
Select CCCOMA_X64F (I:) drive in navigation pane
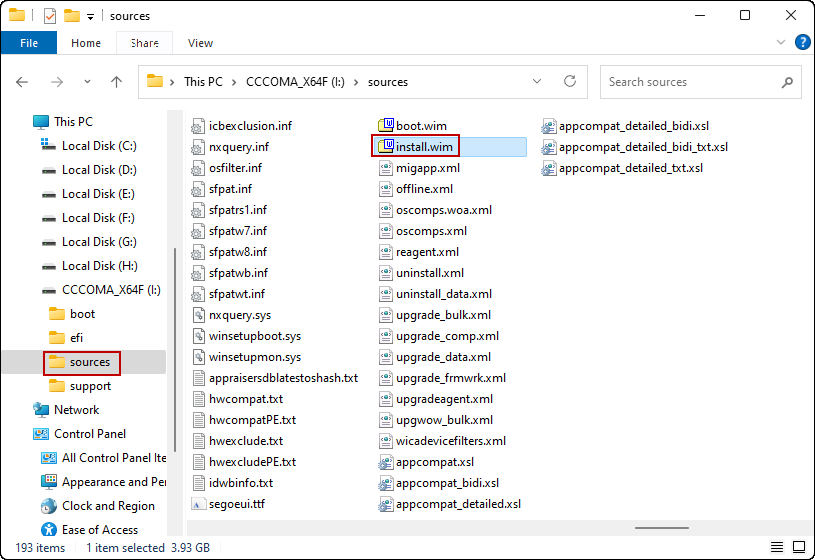[111, 290]
